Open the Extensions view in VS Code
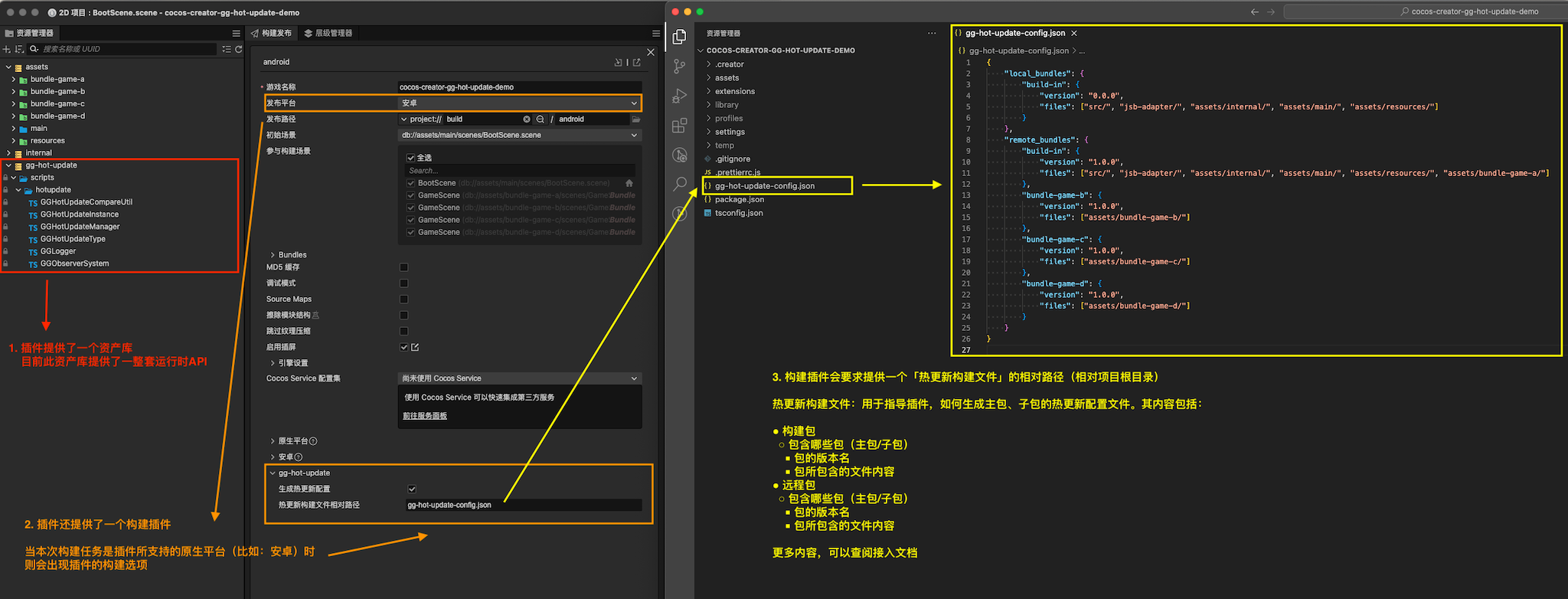This screenshot has width=1568, height=599. (679, 126)
